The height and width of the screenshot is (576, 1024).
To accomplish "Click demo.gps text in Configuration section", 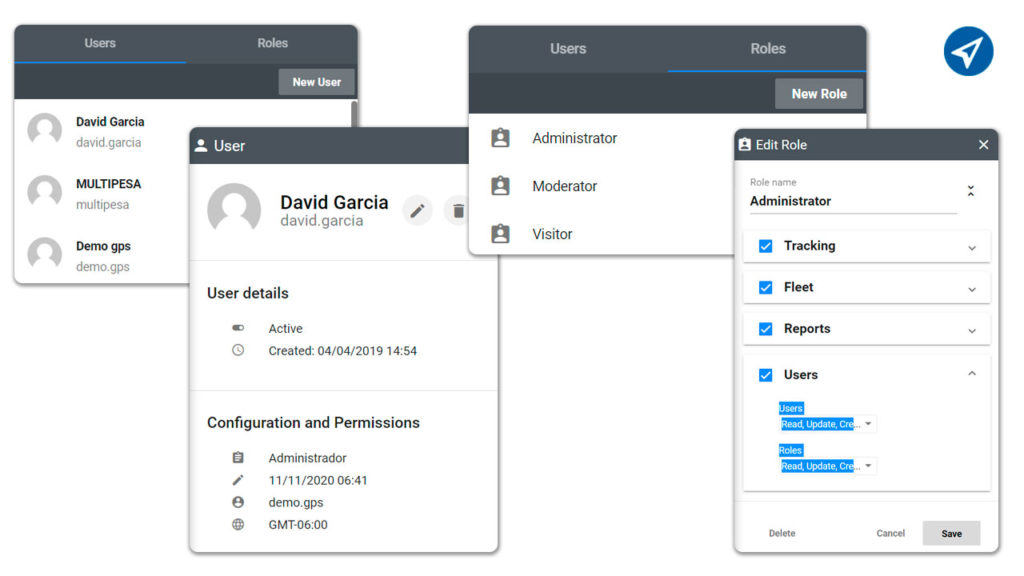I will pyautogui.click(x=296, y=503).
